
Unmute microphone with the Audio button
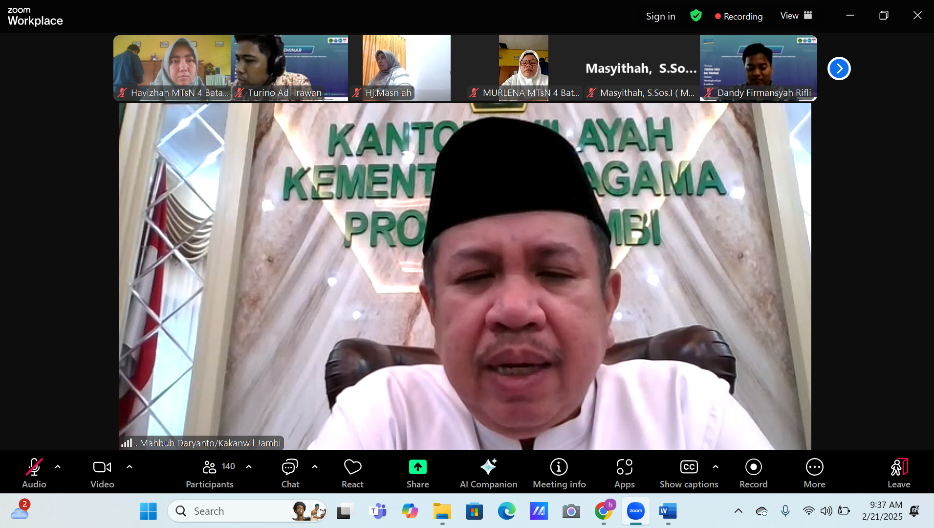pos(34,473)
